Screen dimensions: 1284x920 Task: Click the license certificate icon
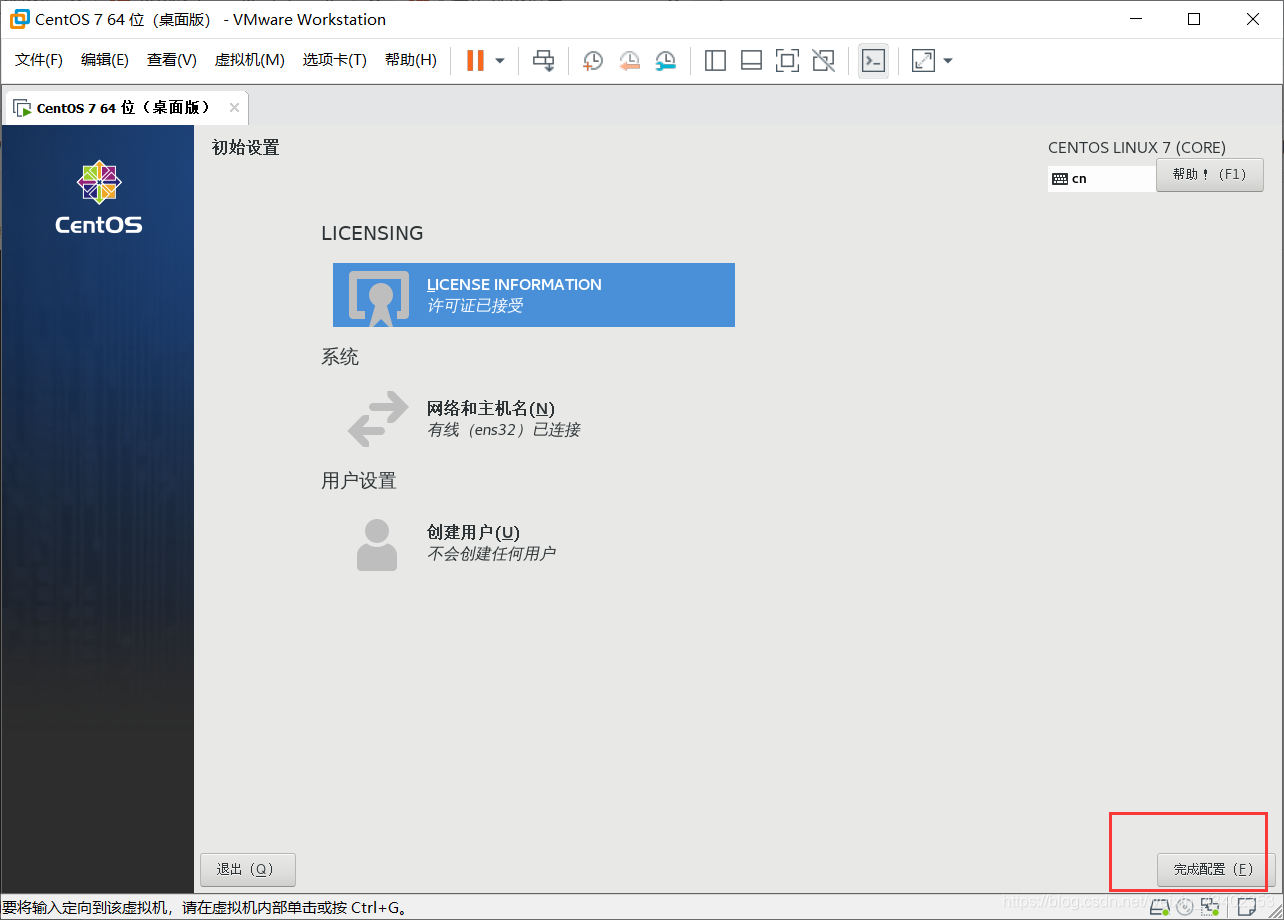pyautogui.click(x=379, y=298)
